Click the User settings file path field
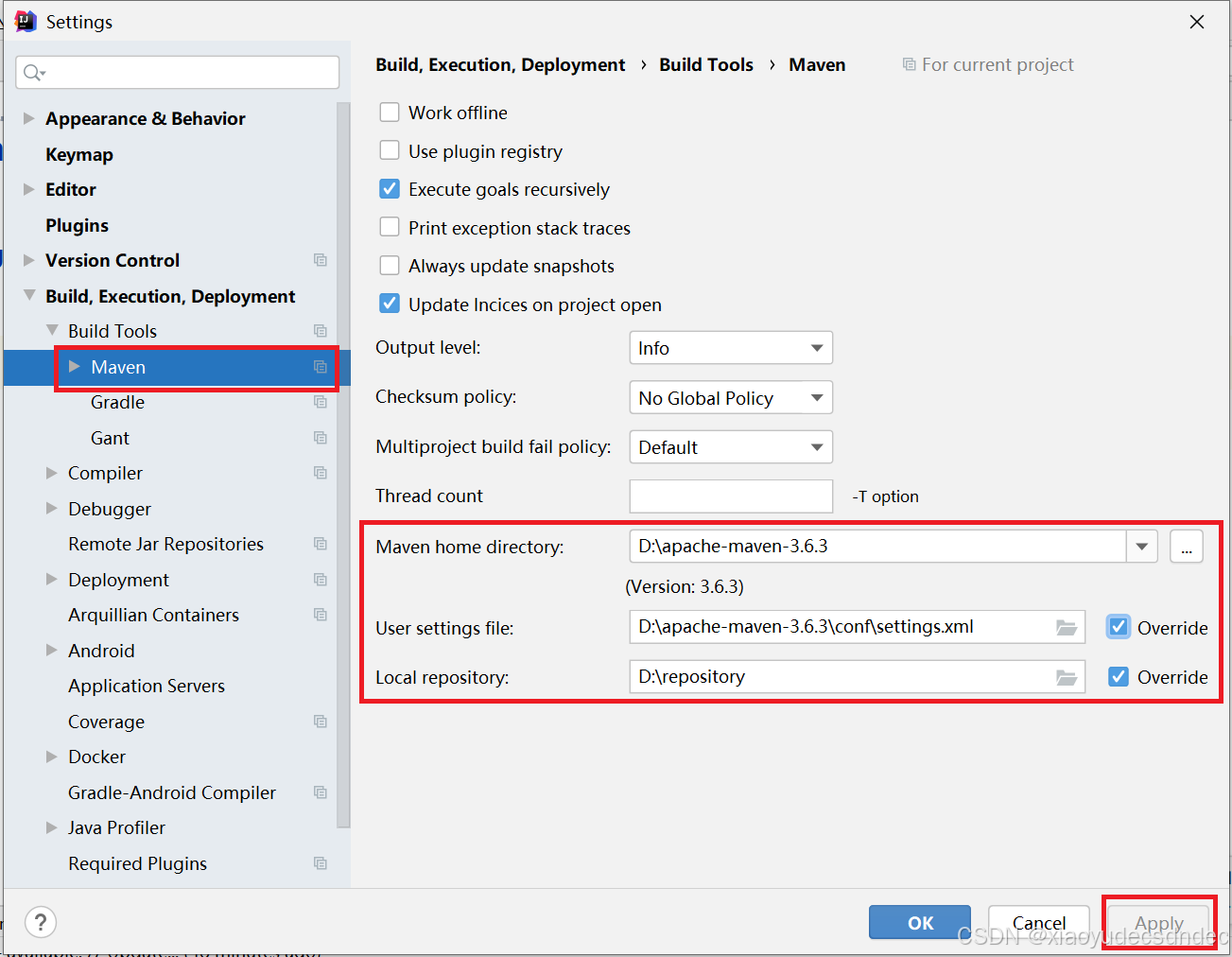This screenshot has height=957, width=1232. [857, 627]
